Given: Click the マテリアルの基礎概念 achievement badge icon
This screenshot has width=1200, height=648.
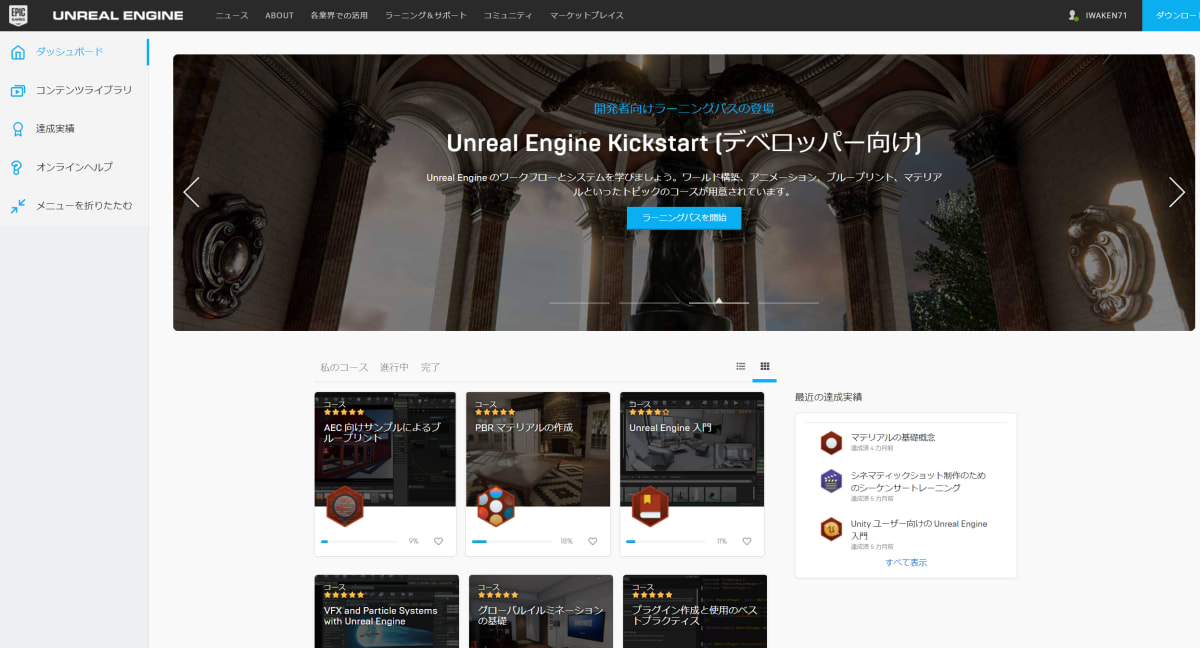Looking at the screenshot, I should pyautogui.click(x=831, y=443).
